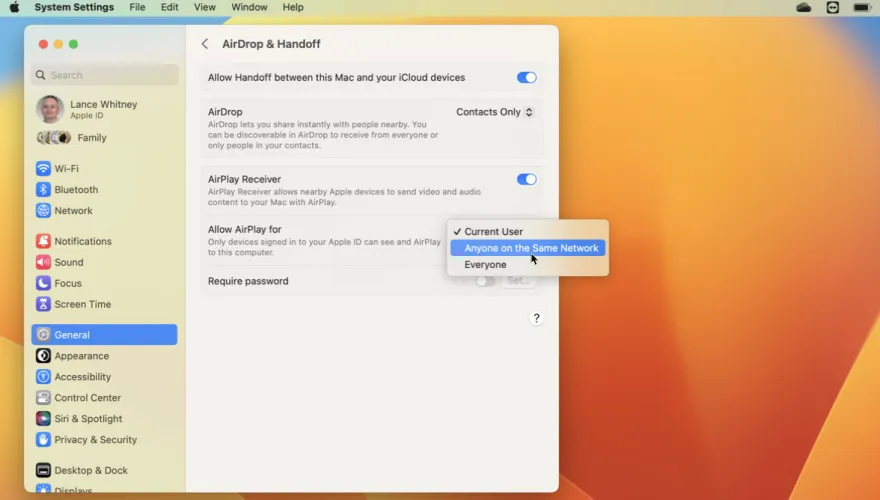Select Siri & Spotlight in sidebar
This screenshot has width=880, height=500.
88,419
